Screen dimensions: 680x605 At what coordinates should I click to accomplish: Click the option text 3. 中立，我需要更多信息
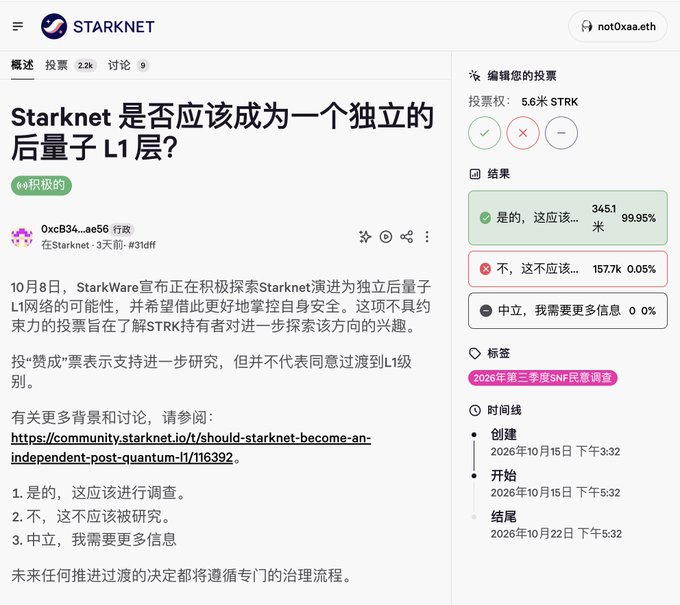[94, 540]
